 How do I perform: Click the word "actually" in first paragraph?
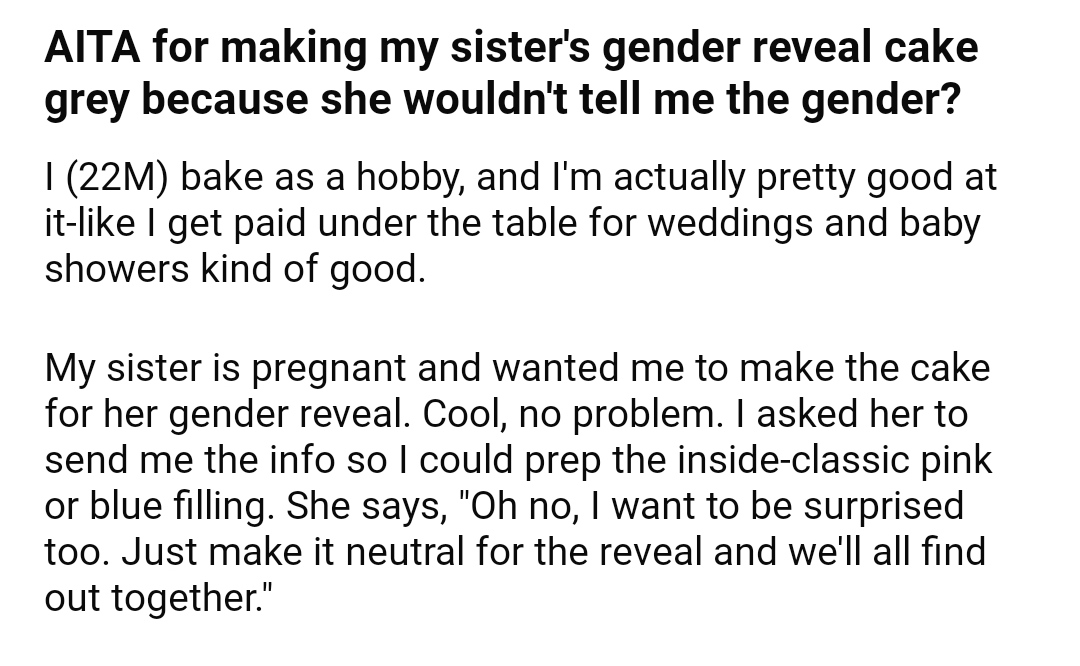click(679, 178)
